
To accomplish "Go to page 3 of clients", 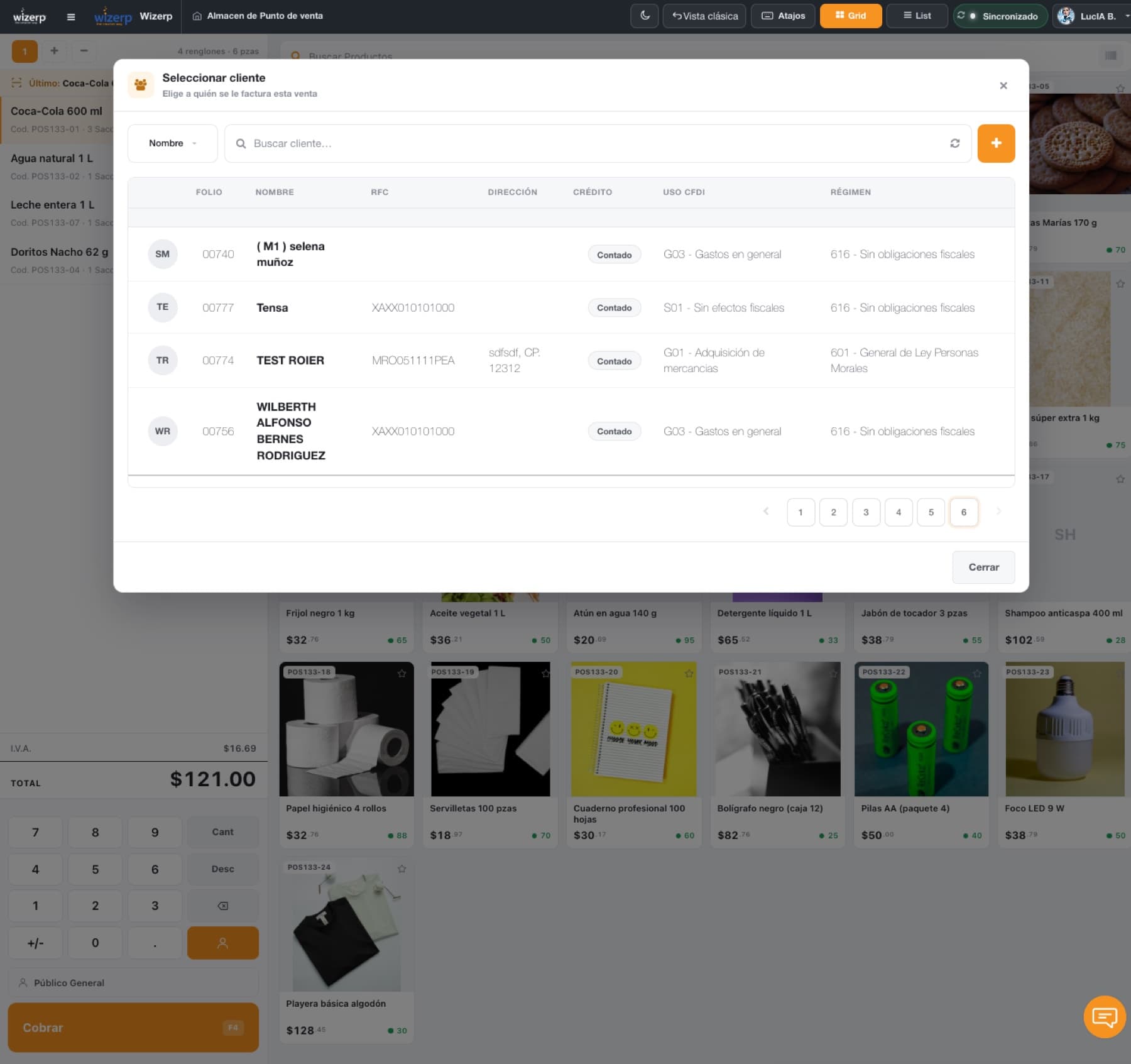I will point(866,512).
